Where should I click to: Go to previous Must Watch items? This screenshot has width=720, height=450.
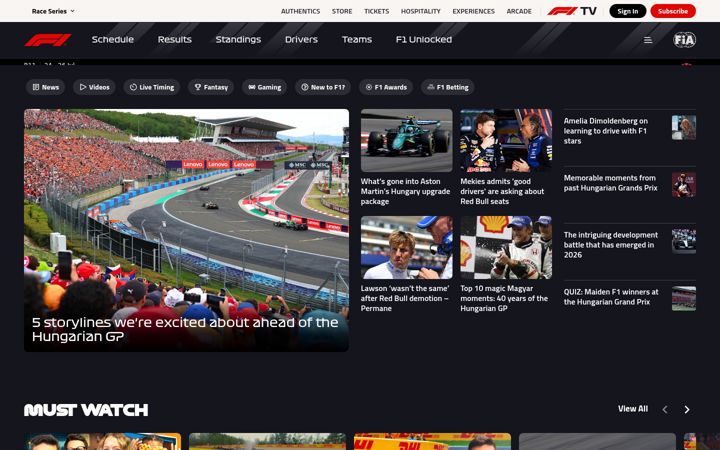(665, 410)
